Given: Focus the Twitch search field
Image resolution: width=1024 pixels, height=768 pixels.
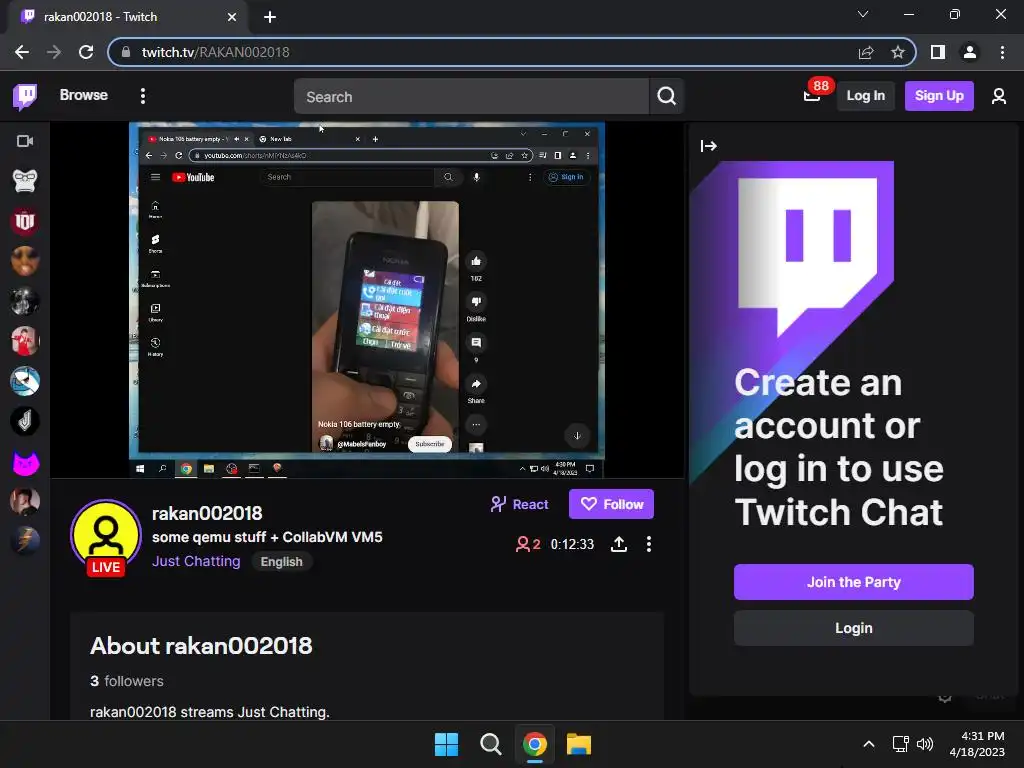Looking at the screenshot, I should (471, 97).
